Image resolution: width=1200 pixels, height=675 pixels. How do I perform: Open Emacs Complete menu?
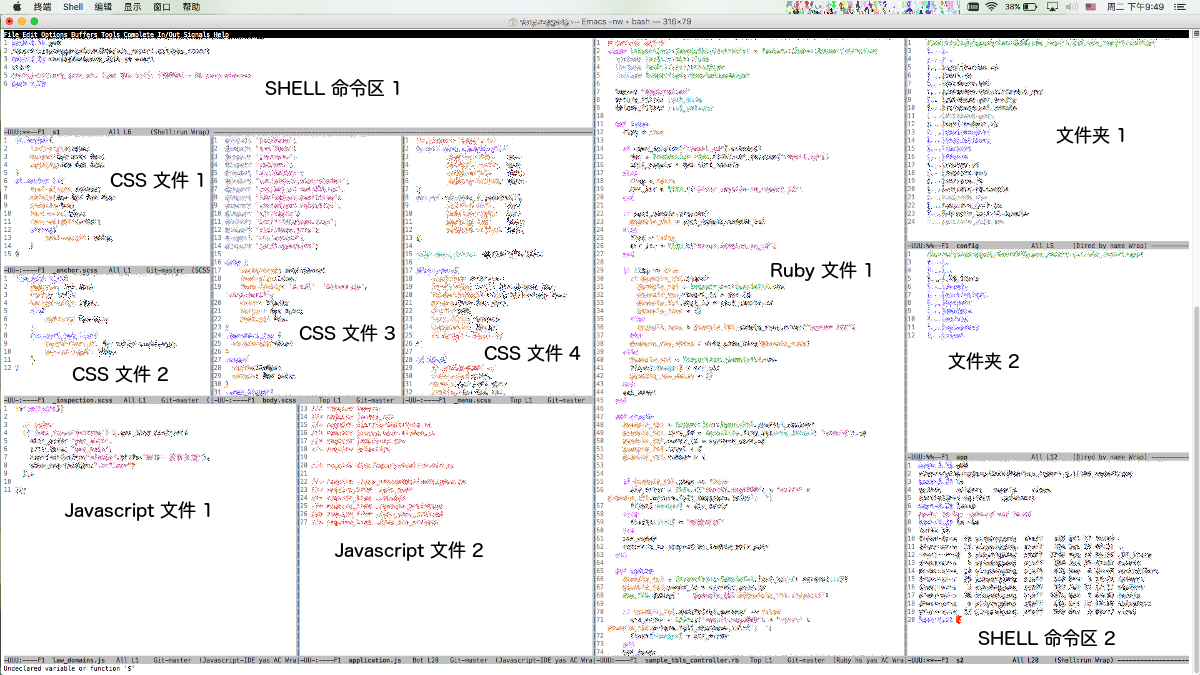click(x=141, y=34)
